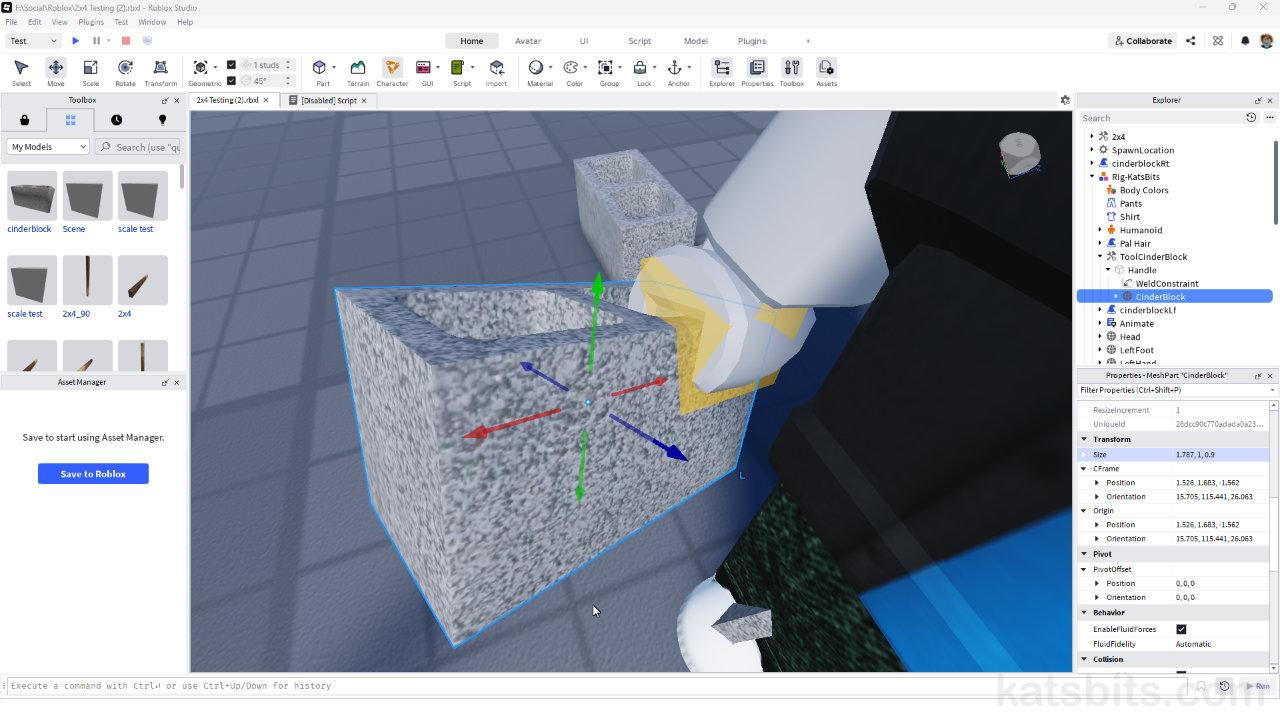Open viewport settings gear

pyautogui.click(x=1065, y=100)
